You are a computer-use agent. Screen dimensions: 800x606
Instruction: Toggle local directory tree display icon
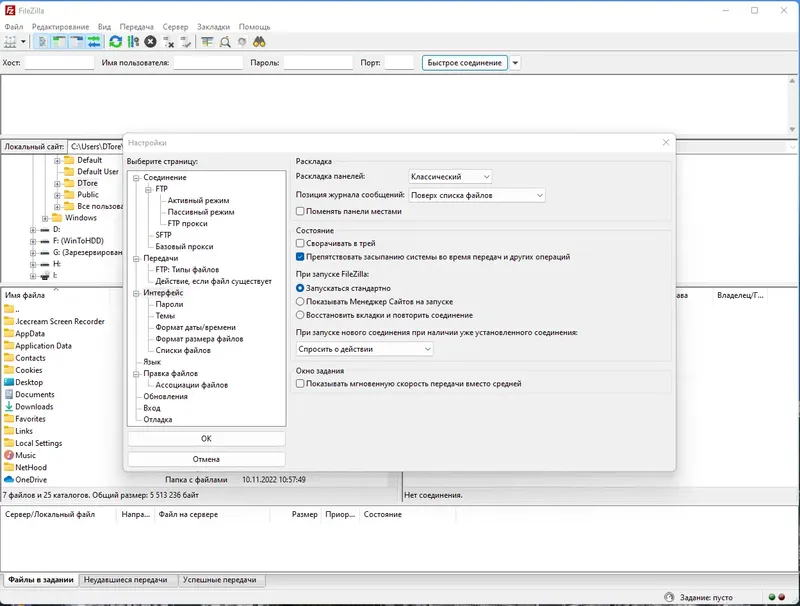pos(59,42)
